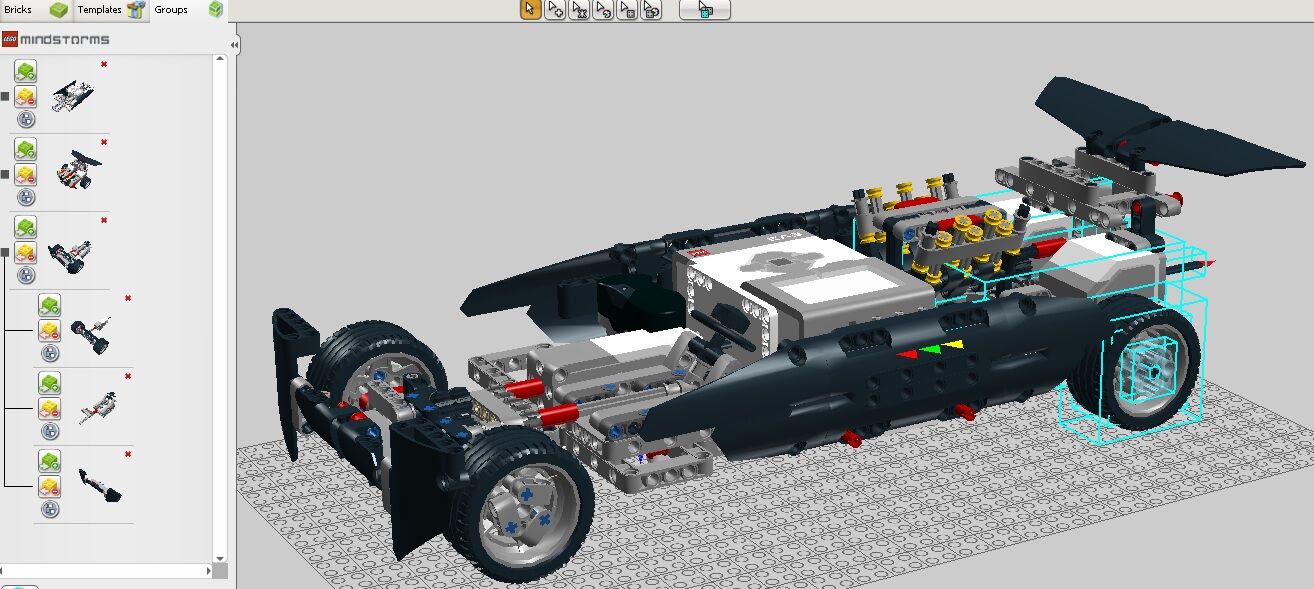Click the horizontal scrollbar right arrow
The image size is (1314, 589).
tap(208, 571)
